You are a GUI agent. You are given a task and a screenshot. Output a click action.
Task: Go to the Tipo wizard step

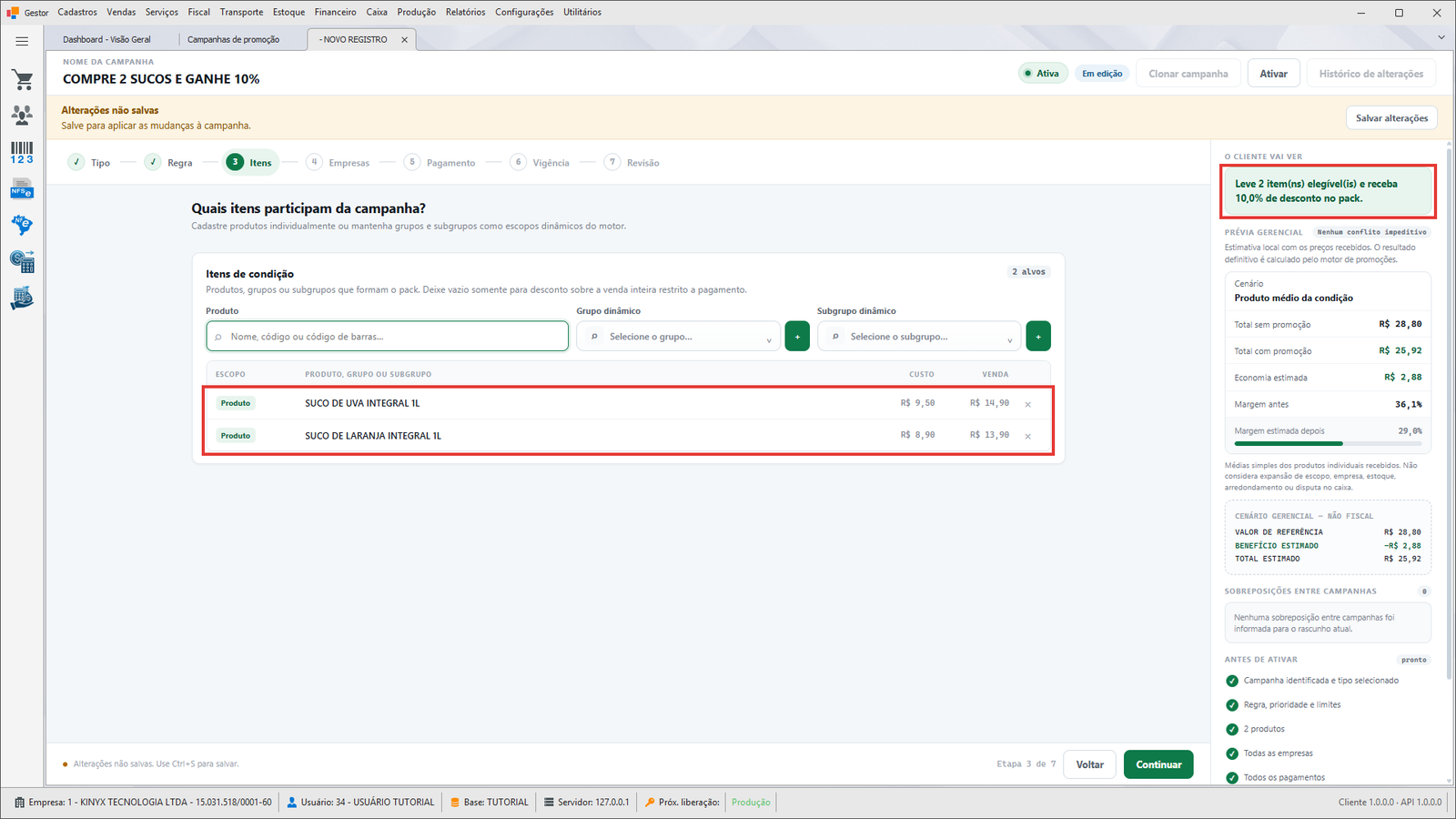pyautogui.click(x=89, y=162)
